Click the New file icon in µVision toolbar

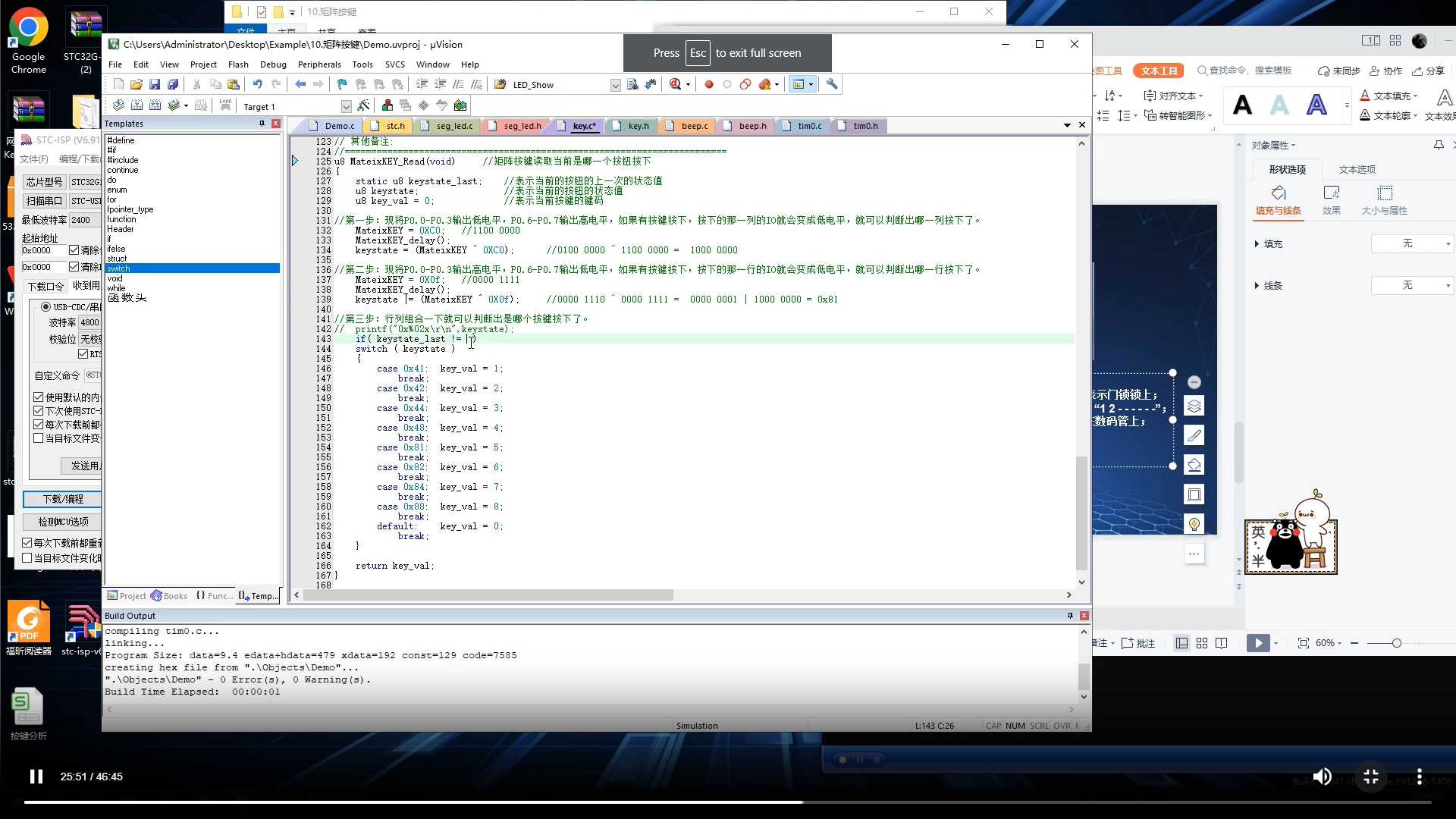pyautogui.click(x=118, y=84)
